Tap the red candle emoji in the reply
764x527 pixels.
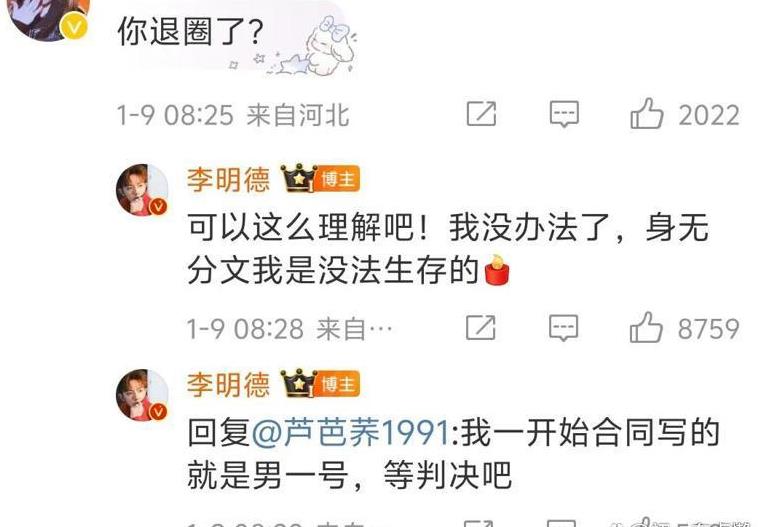tap(497, 270)
